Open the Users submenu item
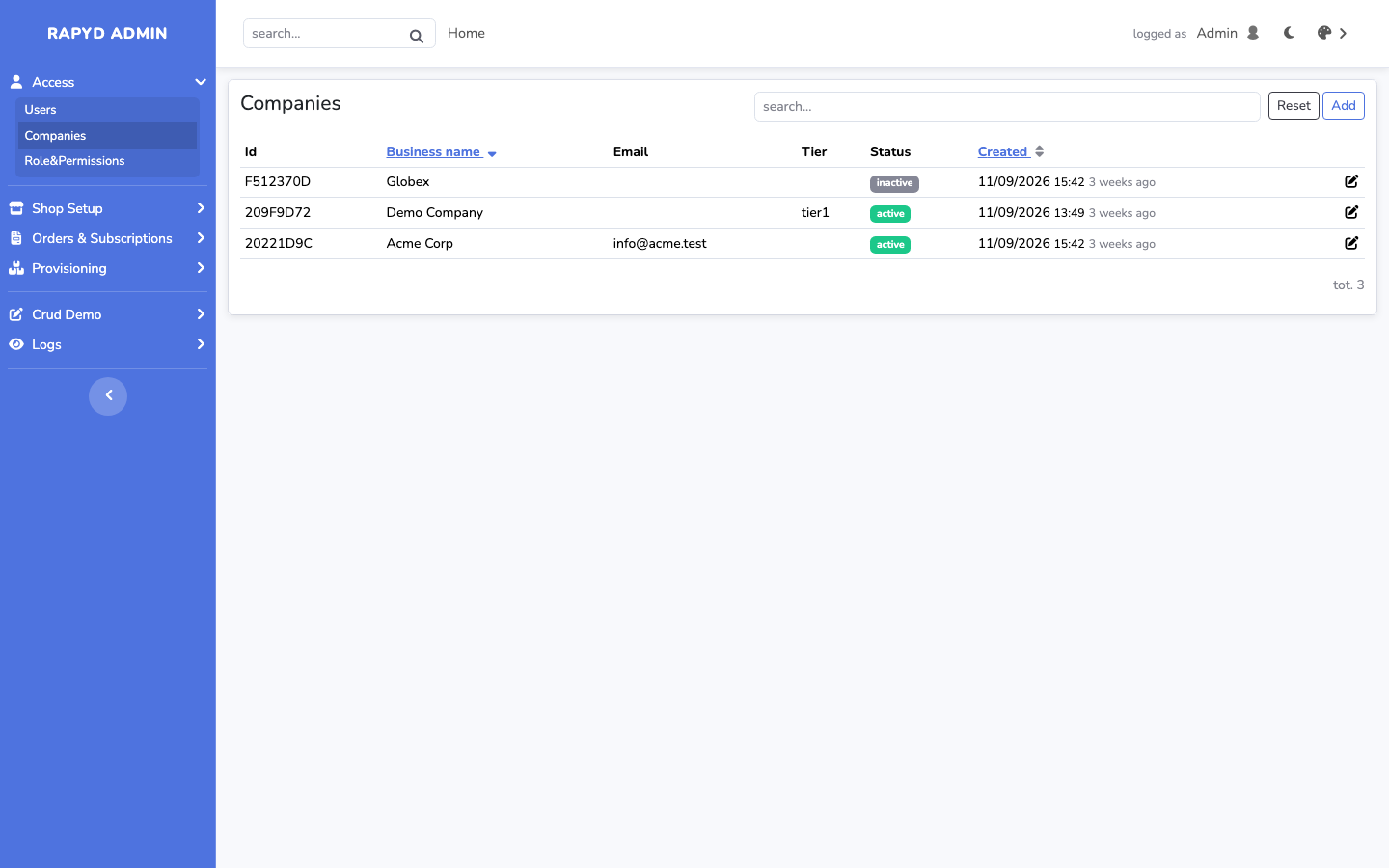Screen dimensions: 1389x868 pyautogui.click(x=107, y=110)
